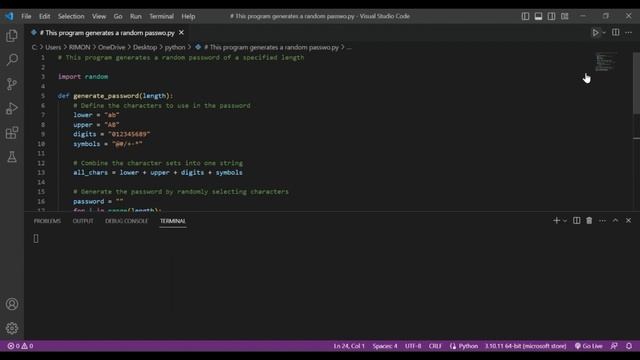Select the Terminal panel tab
This screenshot has height=360, width=640.
point(173,221)
